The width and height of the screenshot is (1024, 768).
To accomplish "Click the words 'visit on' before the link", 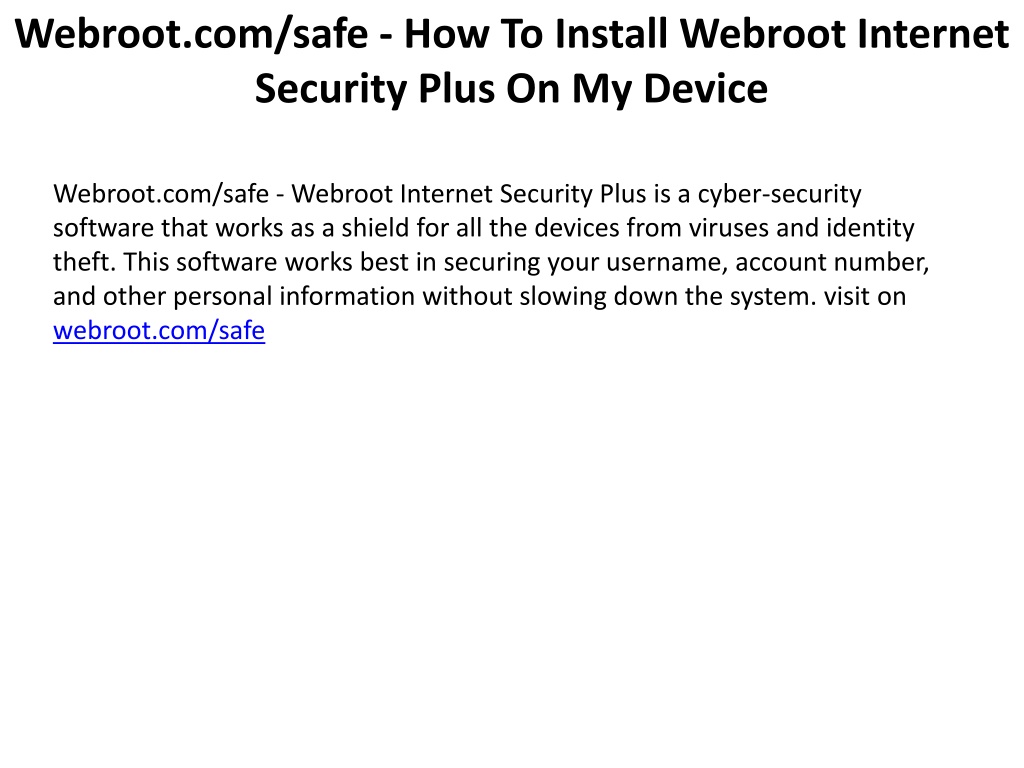I will [865, 296].
